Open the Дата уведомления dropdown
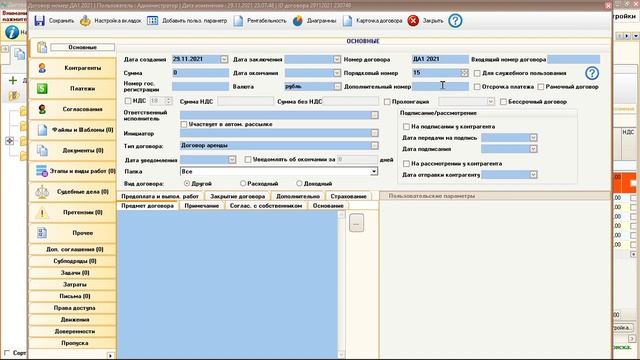 pyautogui.click(x=232, y=160)
